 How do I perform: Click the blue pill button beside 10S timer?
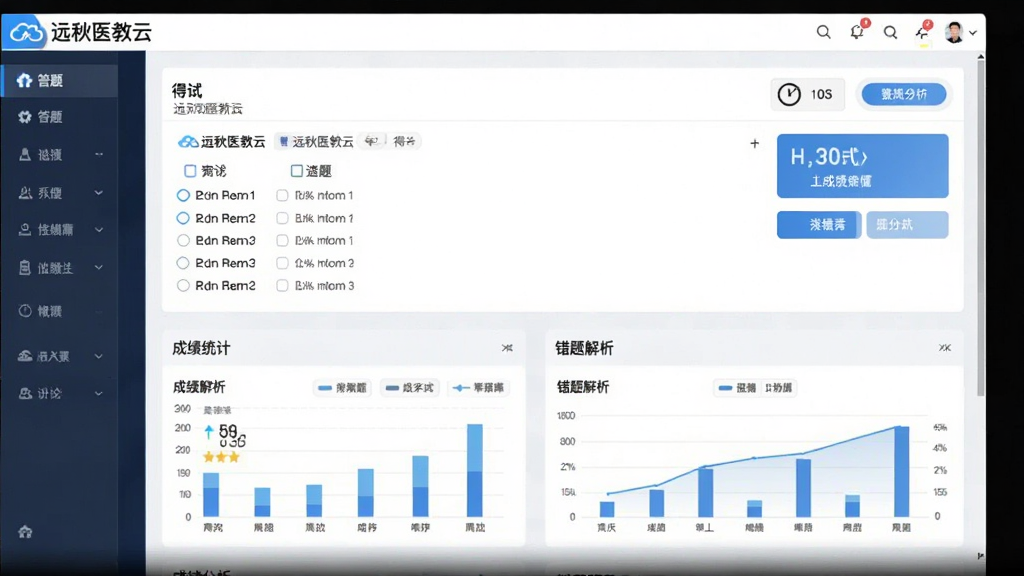904,94
